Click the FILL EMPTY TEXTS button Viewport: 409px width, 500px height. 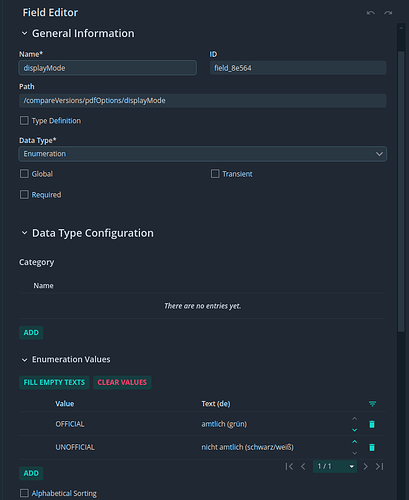point(54,382)
